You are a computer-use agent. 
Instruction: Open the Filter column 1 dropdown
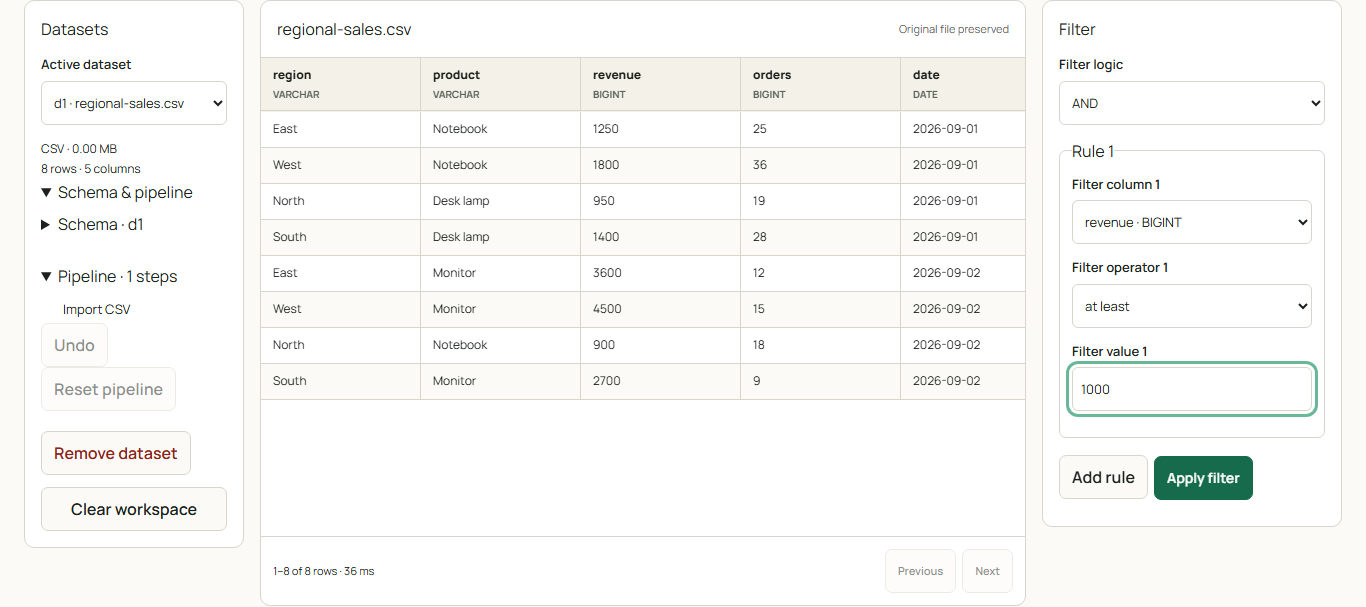(1192, 222)
